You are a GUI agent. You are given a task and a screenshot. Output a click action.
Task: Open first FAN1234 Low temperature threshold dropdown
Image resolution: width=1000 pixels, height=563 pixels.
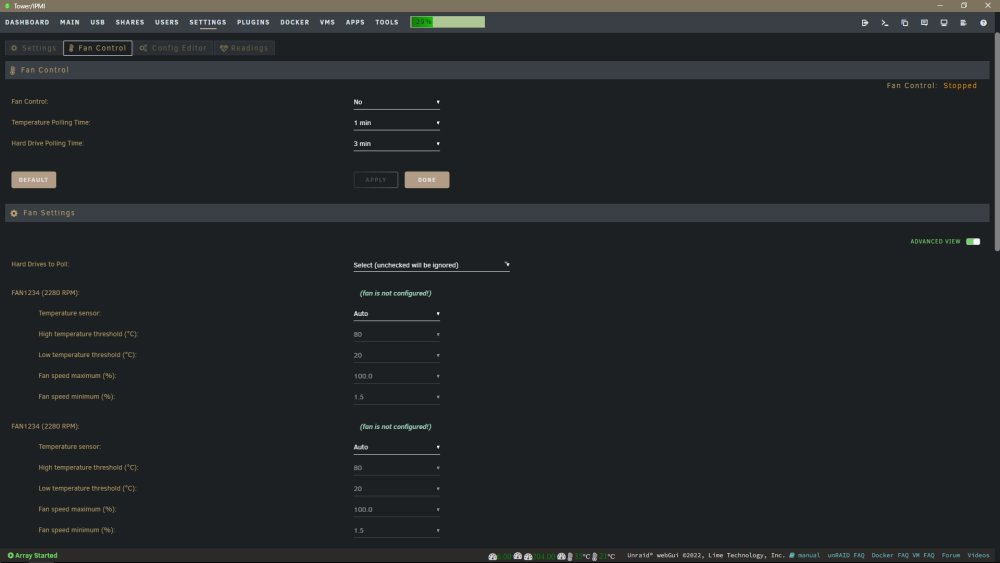tap(397, 355)
